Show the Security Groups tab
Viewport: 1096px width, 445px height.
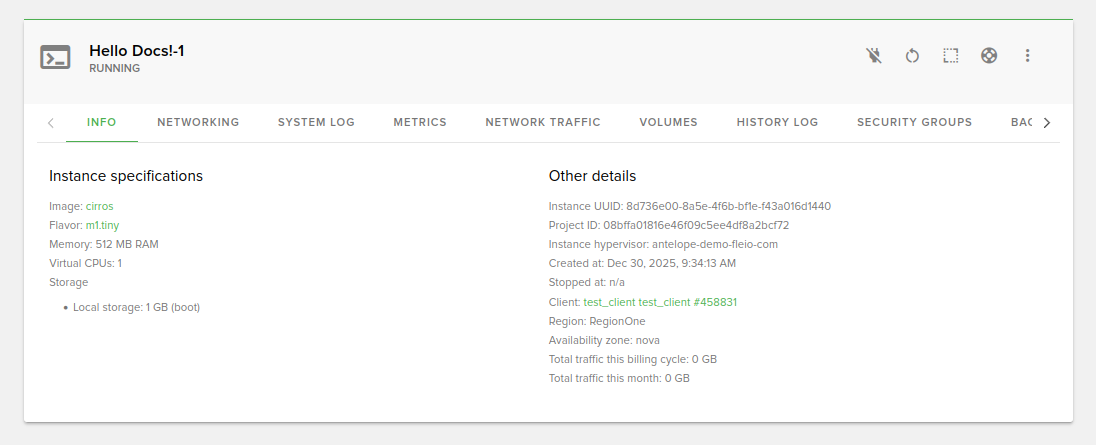coord(914,122)
